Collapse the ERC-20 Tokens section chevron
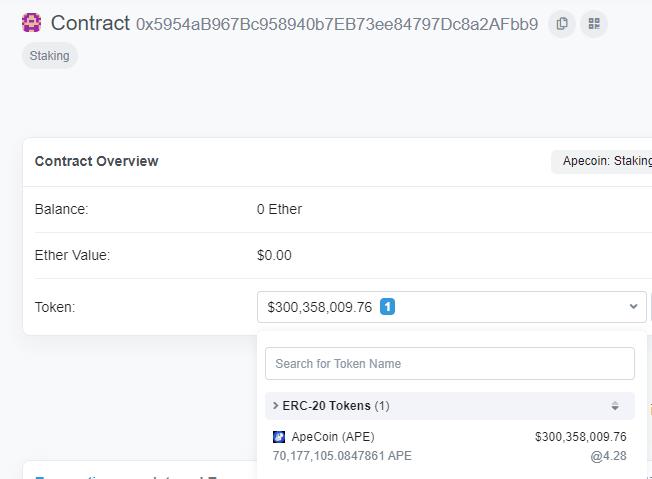This screenshot has width=652, height=479. 275,405
